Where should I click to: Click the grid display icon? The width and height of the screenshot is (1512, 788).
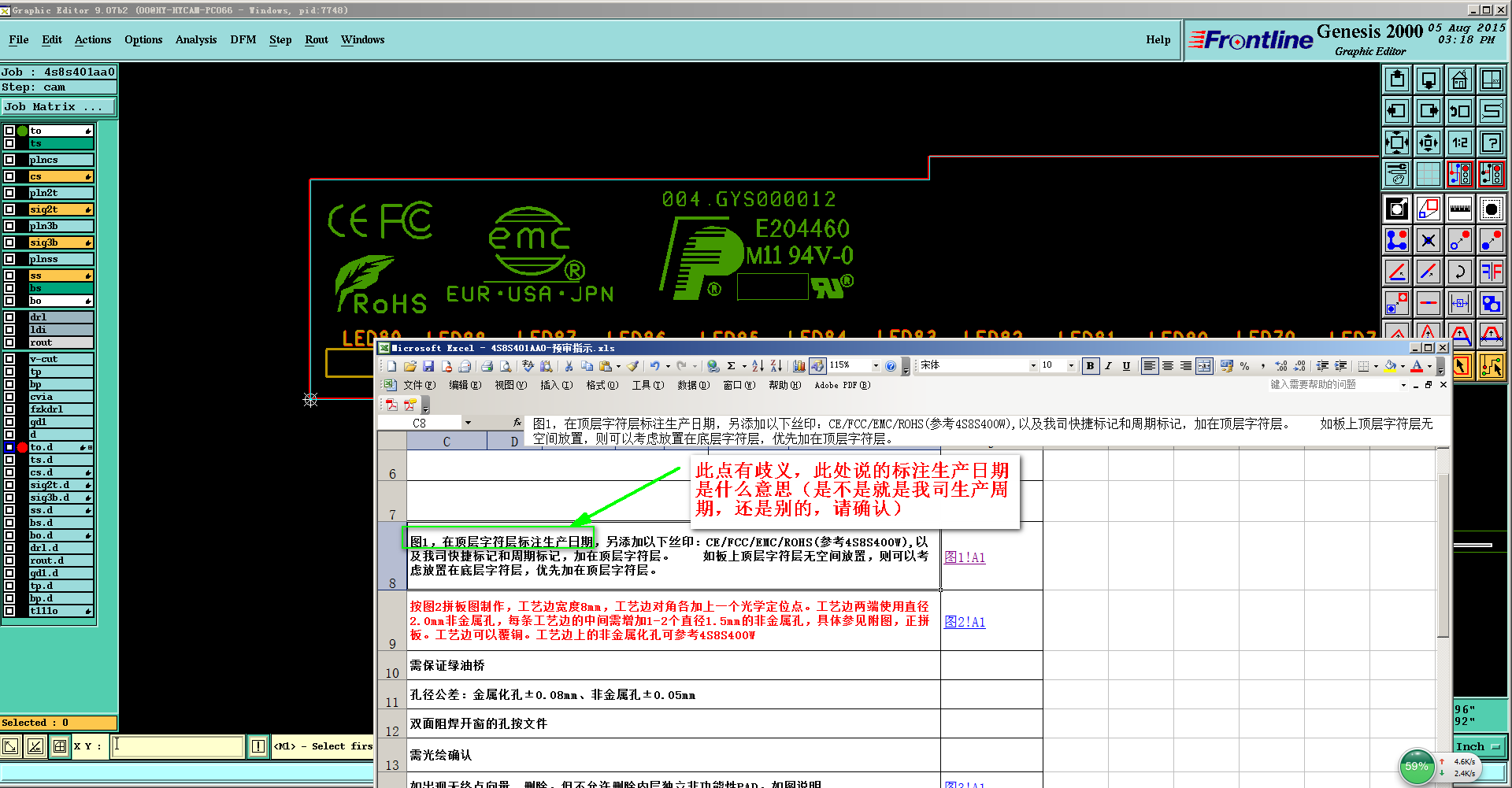pyautogui.click(x=1429, y=174)
